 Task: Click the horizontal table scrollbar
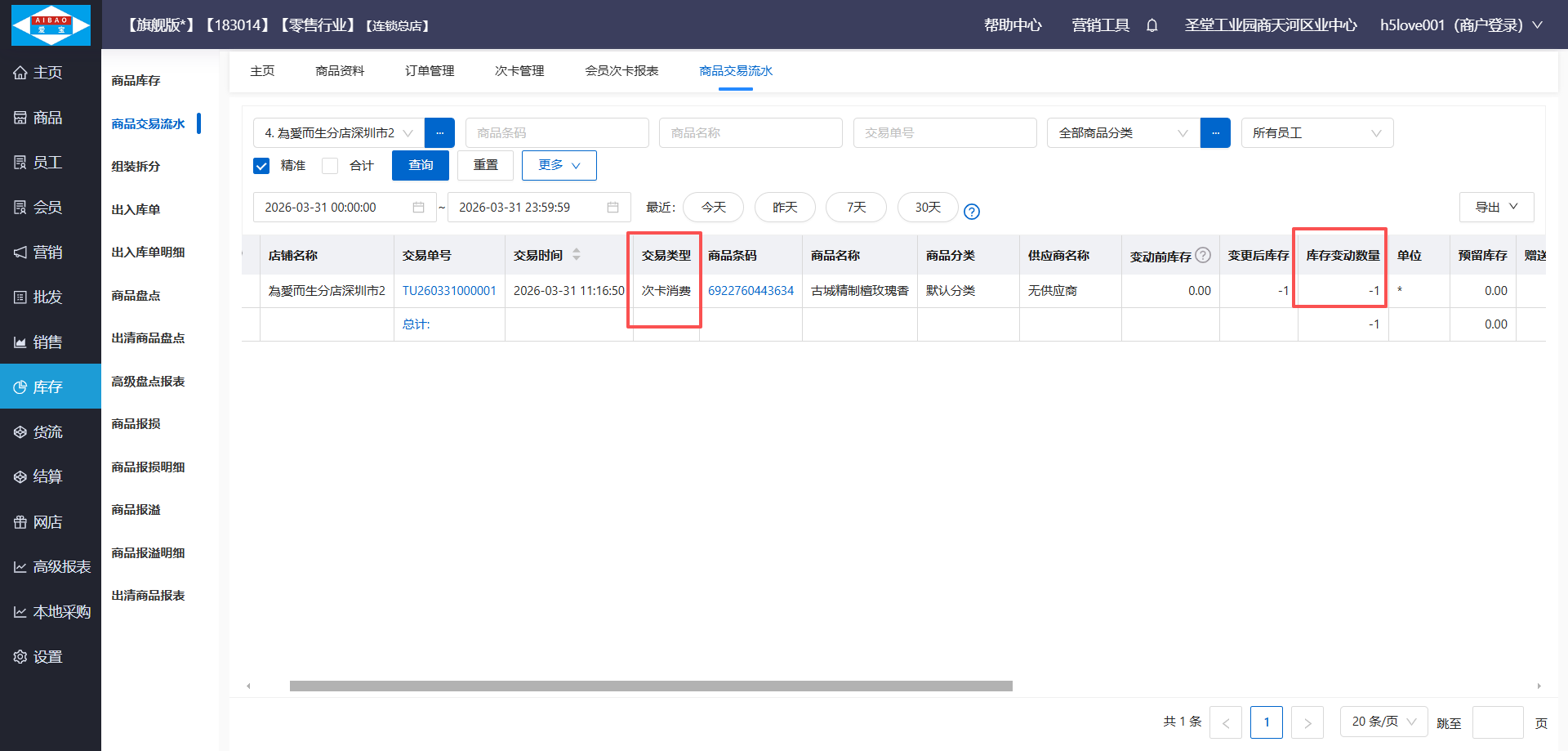[x=650, y=686]
